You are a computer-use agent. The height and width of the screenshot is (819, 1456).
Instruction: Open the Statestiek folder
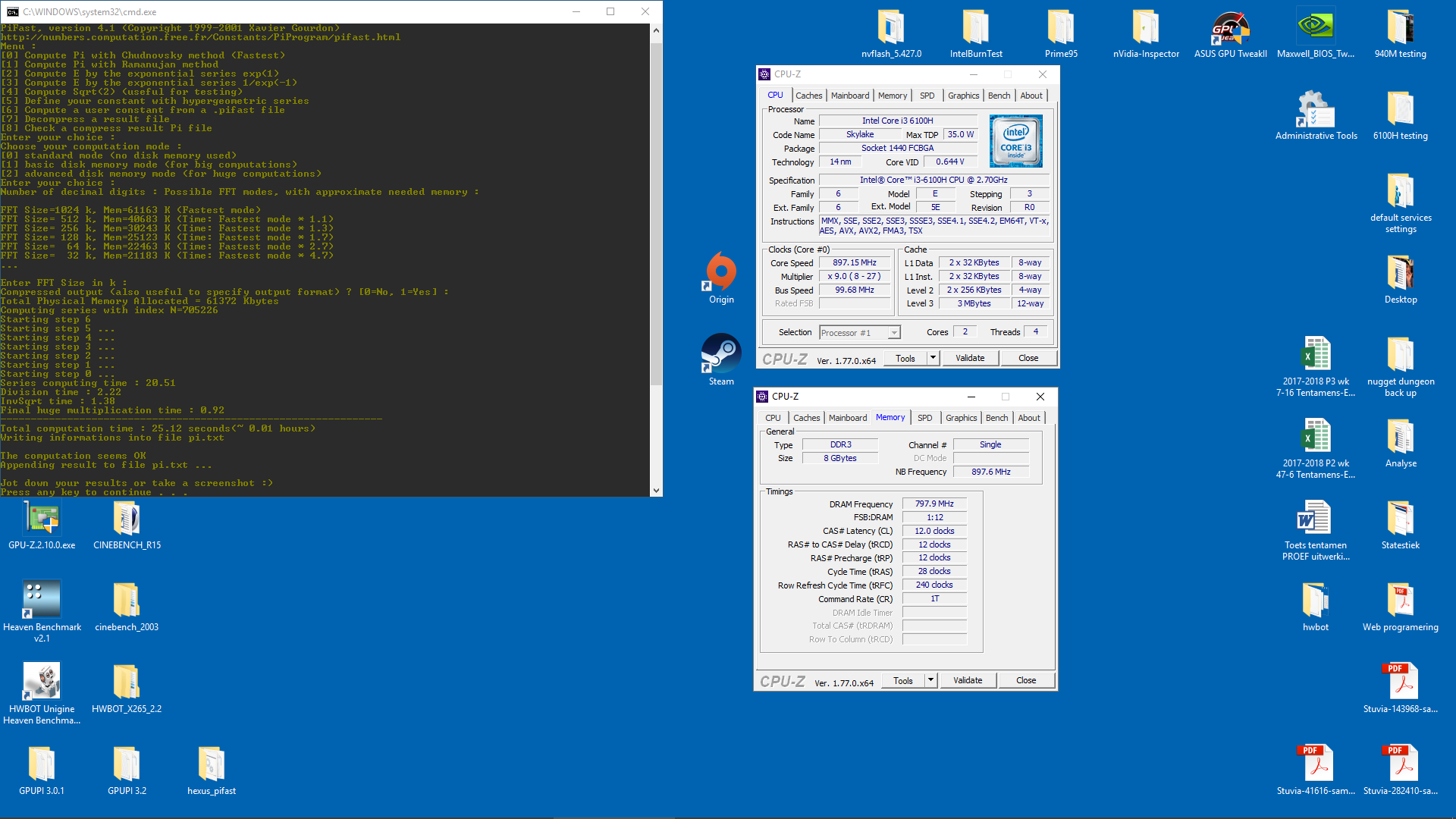pos(1401,526)
